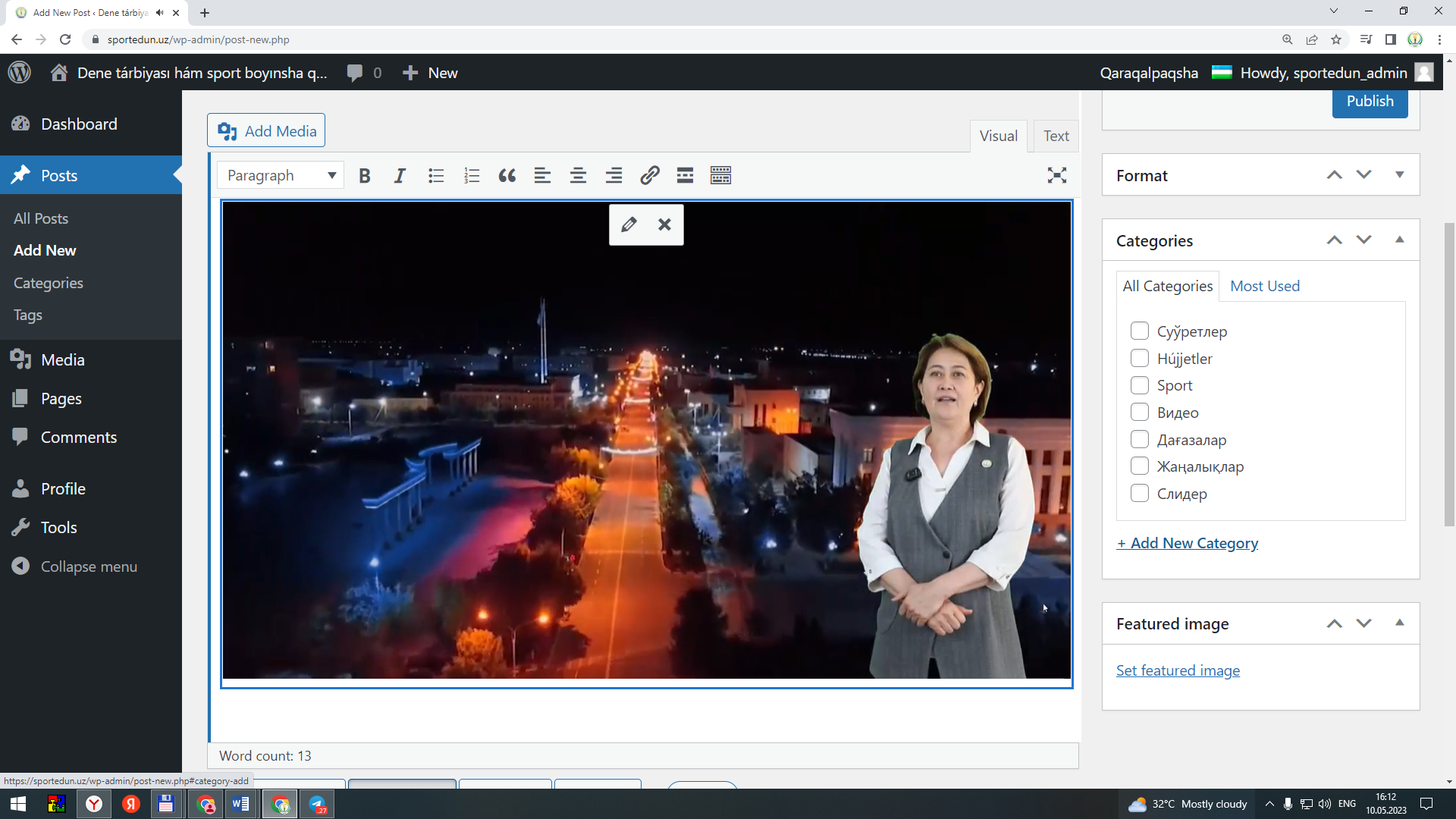Click the Add New Category link
The width and height of the screenshot is (1456, 819).
[1188, 543]
